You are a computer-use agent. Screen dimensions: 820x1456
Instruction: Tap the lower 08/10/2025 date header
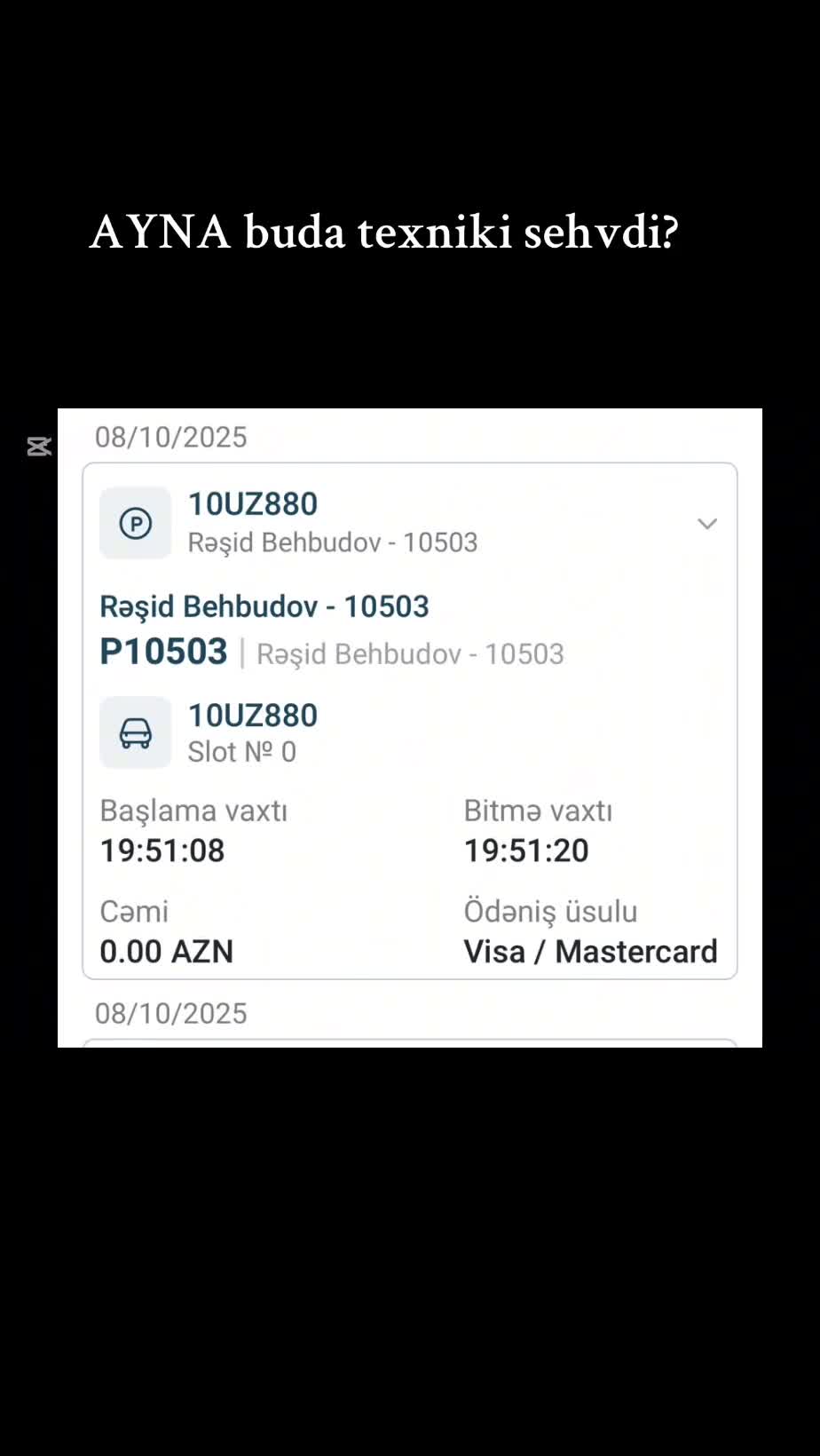coord(171,1013)
